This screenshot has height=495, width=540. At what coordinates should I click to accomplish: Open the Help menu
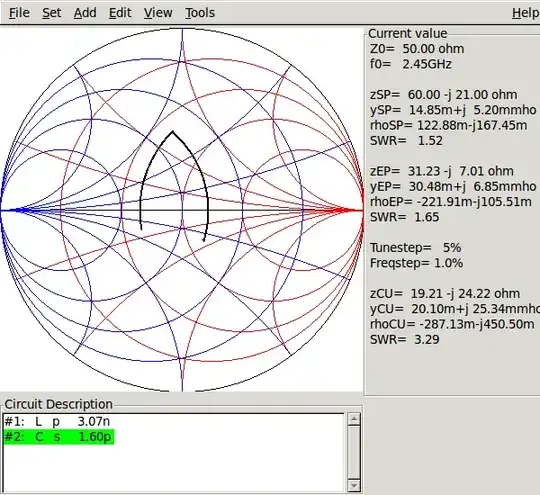tap(526, 13)
